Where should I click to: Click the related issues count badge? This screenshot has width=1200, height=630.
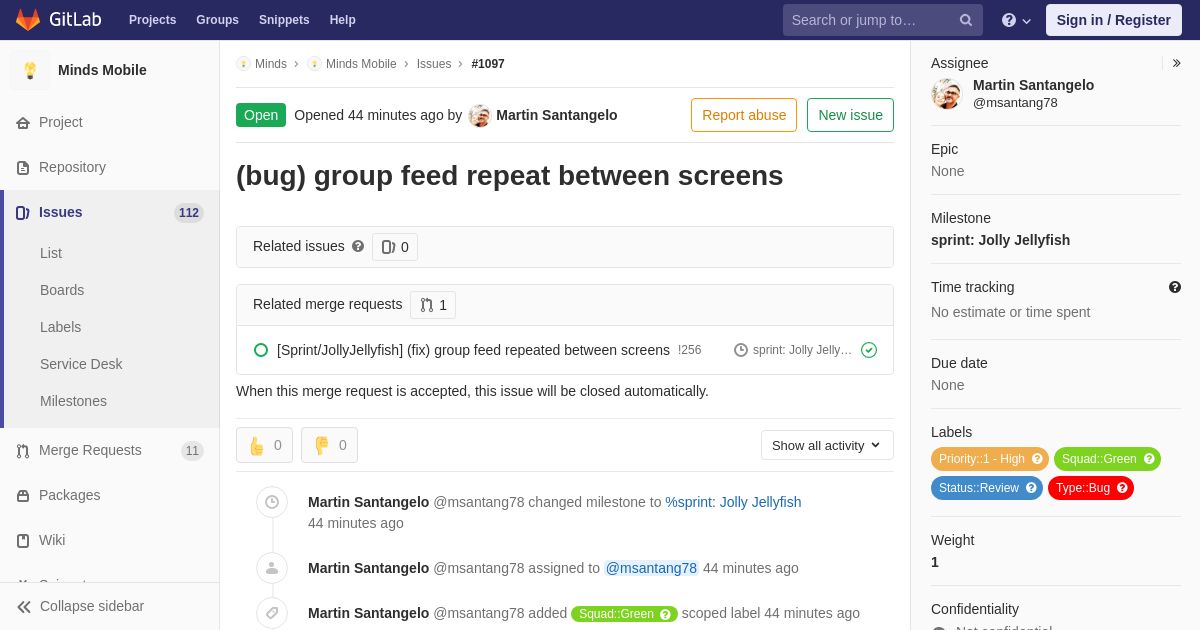coord(395,247)
